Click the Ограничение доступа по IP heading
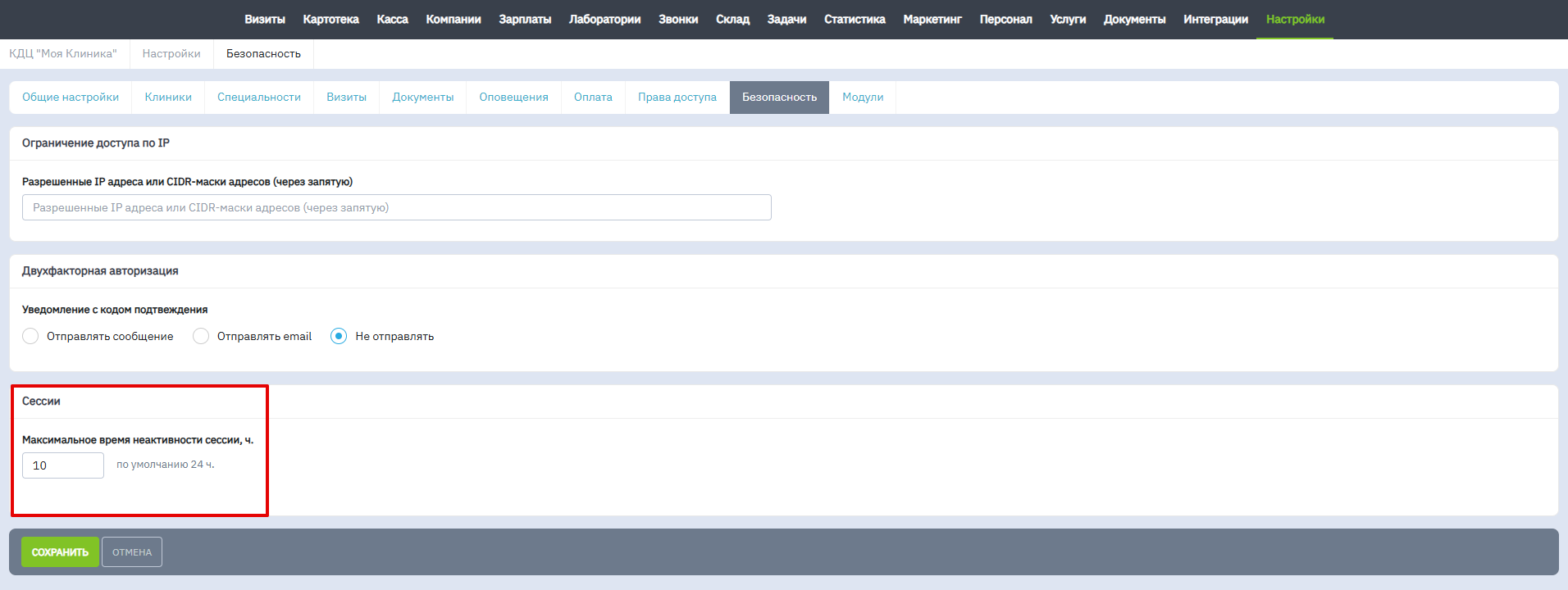Viewport: 1568px width, 590px height. (x=96, y=143)
